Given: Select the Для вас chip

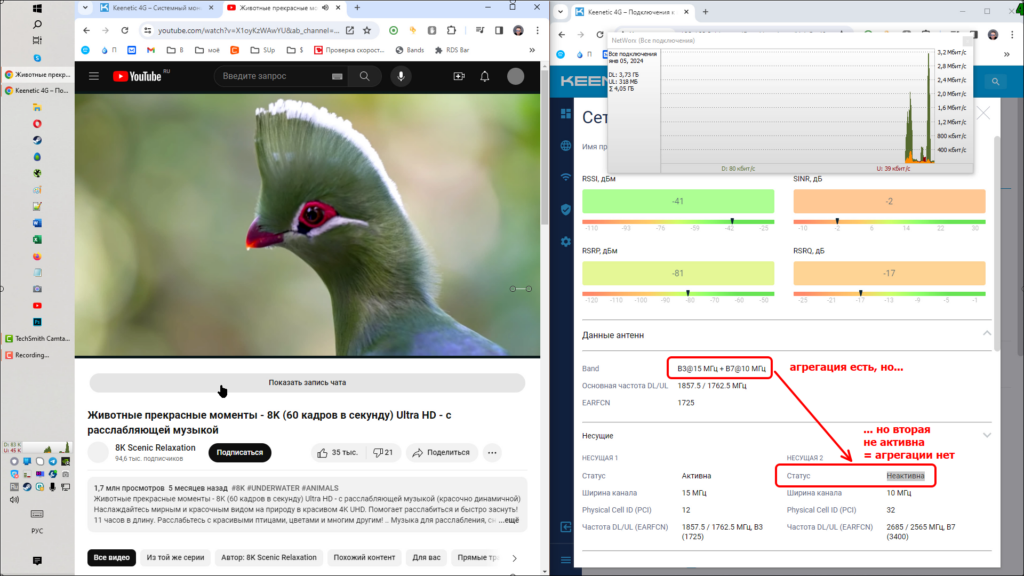Looking at the screenshot, I should click(426, 558).
